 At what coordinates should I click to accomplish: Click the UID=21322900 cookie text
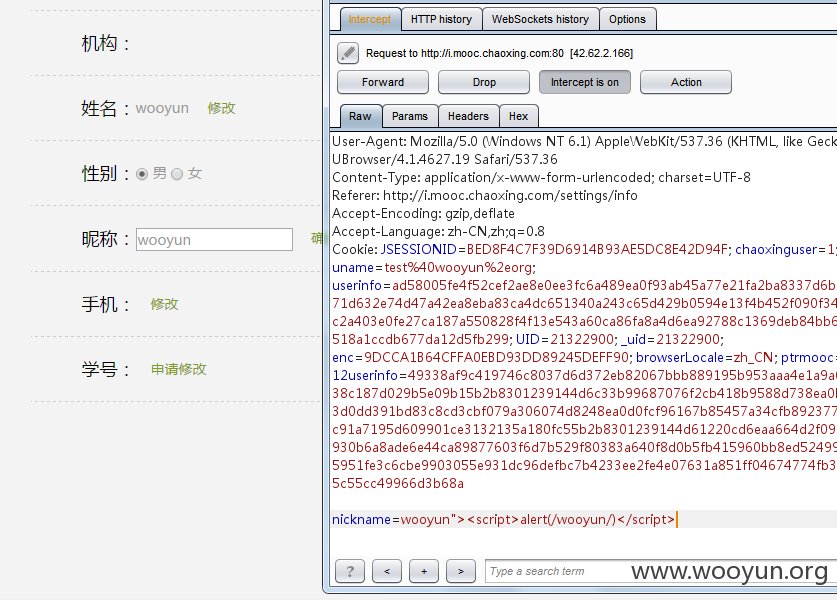click(x=565, y=340)
